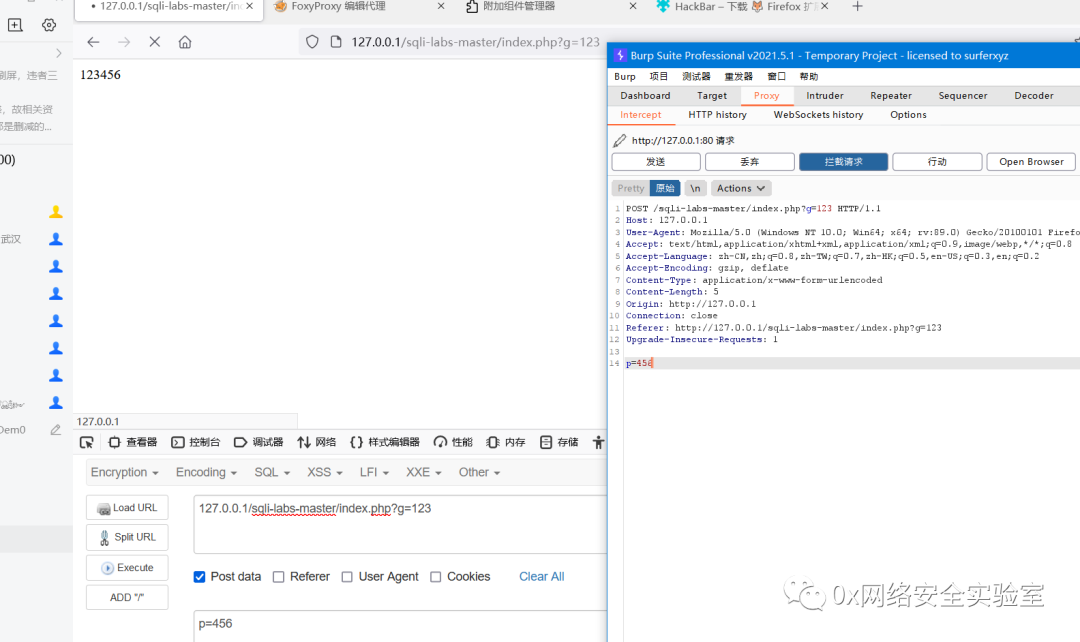Click the Clear All link
Viewport: 1080px width, 642px height.
tap(541, 577)
